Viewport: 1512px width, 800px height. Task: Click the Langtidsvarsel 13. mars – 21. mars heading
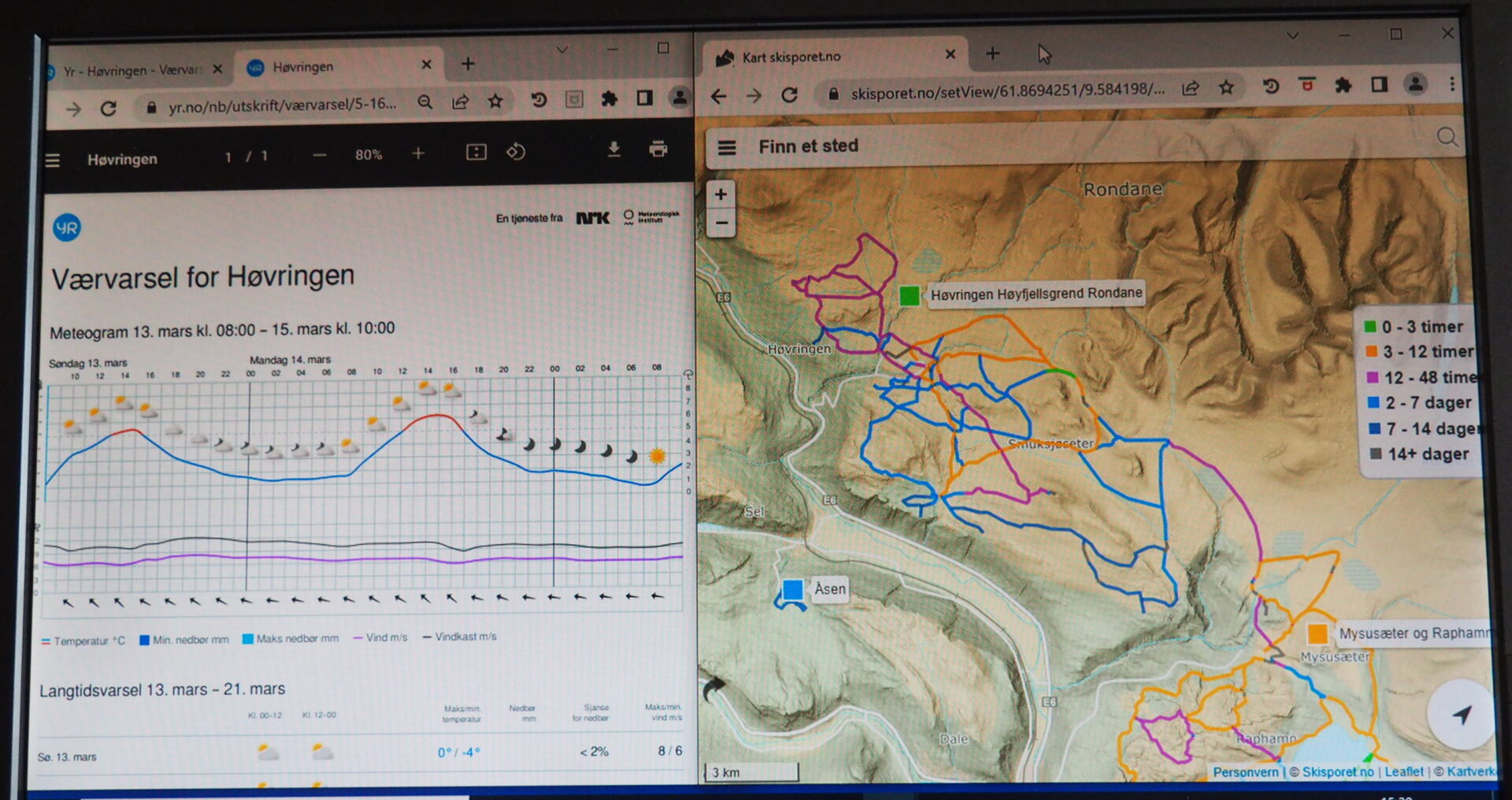[163, 690]
